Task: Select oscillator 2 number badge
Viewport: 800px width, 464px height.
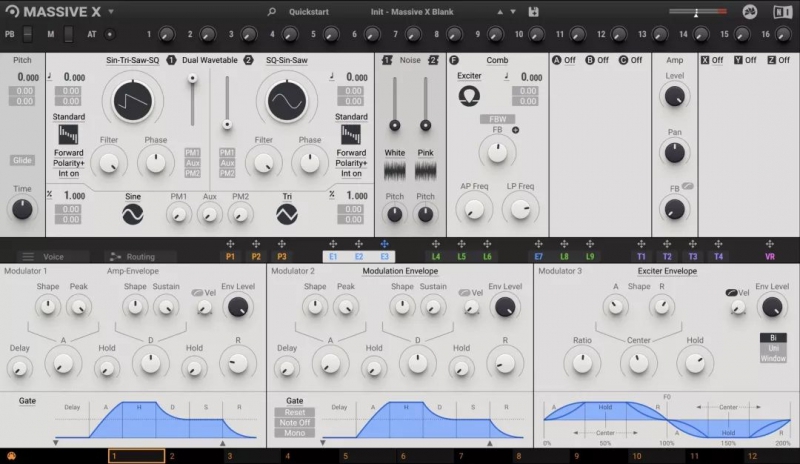Action: click(x=248, y=60)
